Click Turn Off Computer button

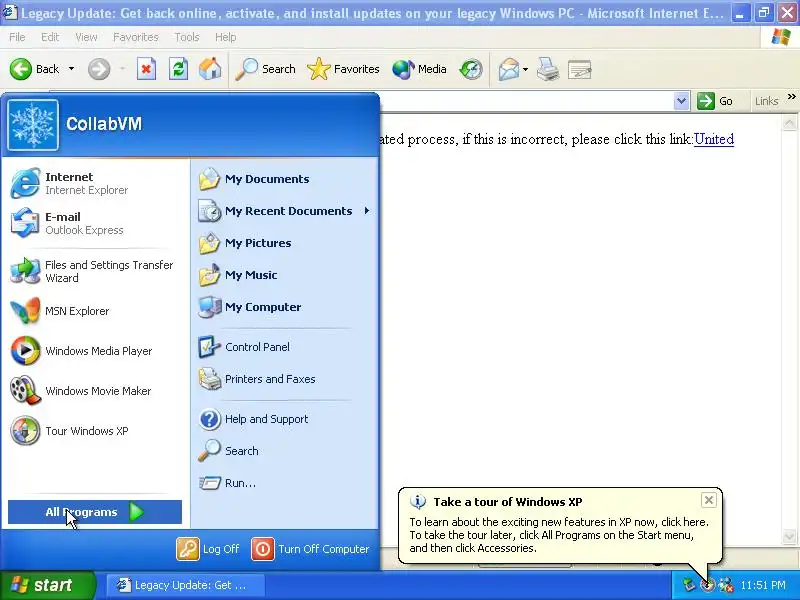(310, 549)
